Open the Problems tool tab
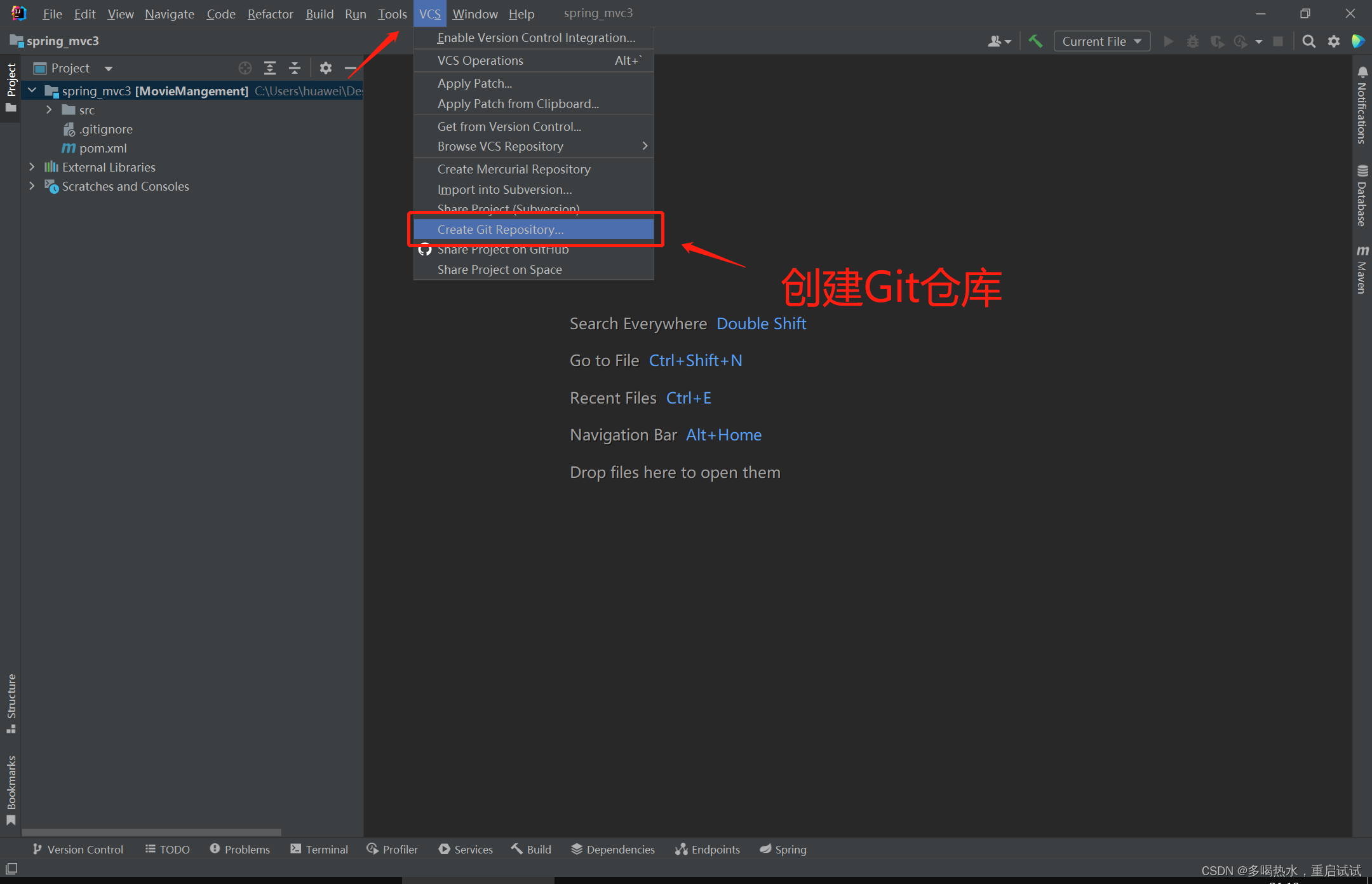Image resolution: width=1372 pixels, height=884 pixels. coord(240,849)
